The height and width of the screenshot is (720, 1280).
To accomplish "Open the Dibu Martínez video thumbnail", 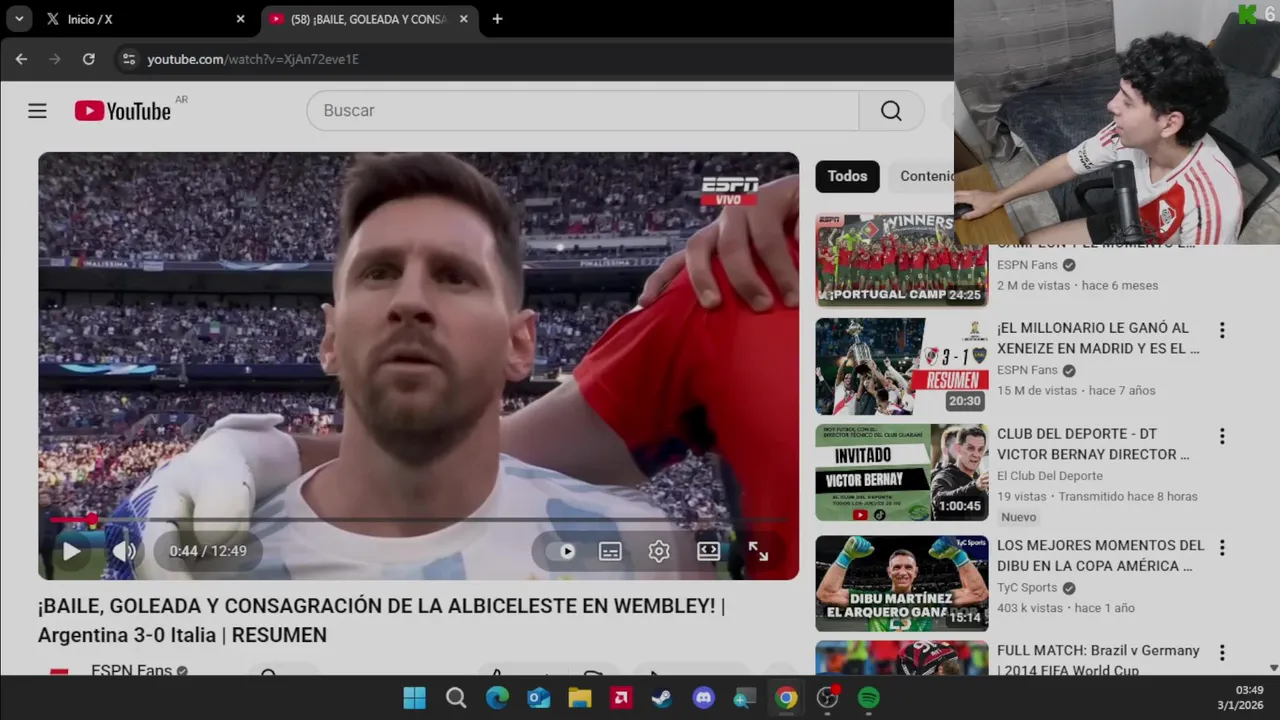I will (901, 583).
